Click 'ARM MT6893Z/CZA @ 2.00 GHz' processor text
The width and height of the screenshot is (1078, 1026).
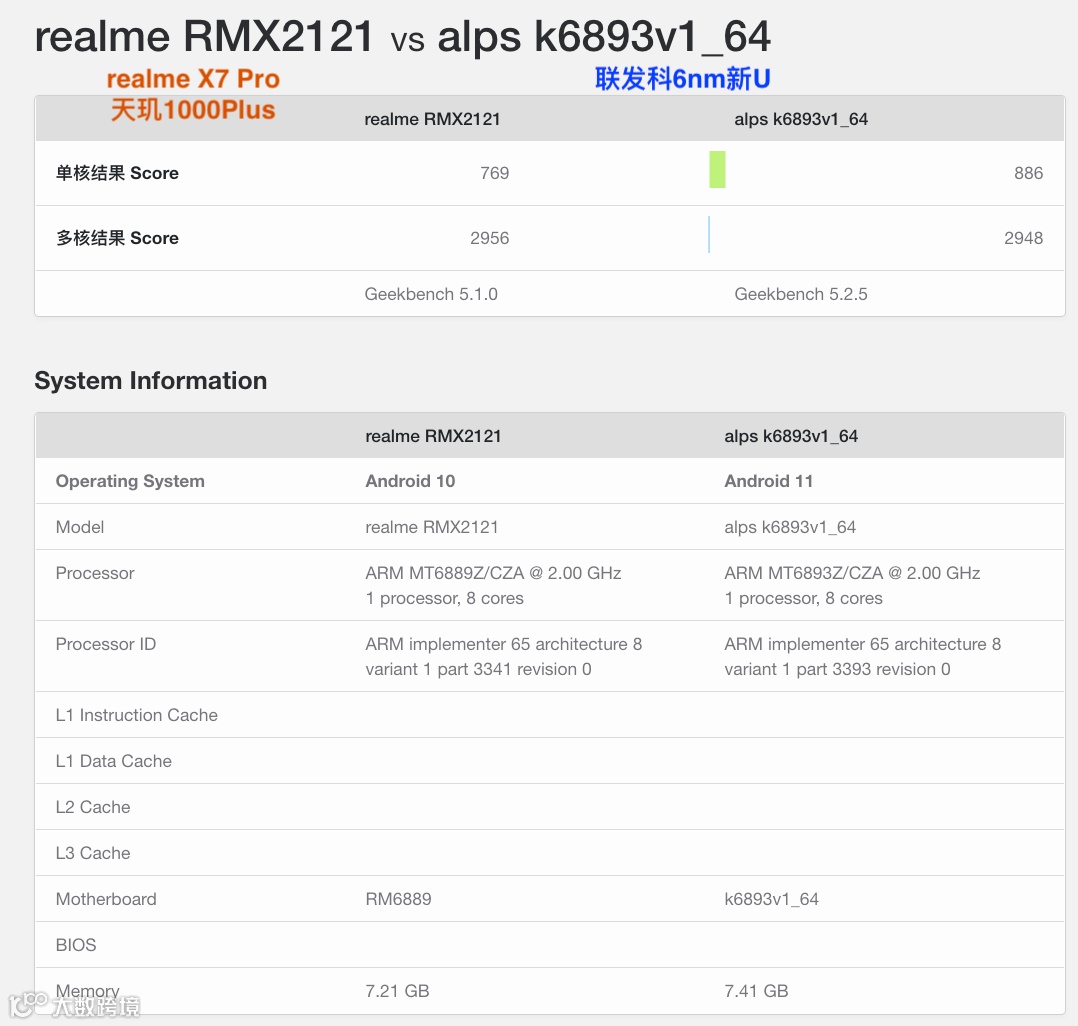pos(852,573)
